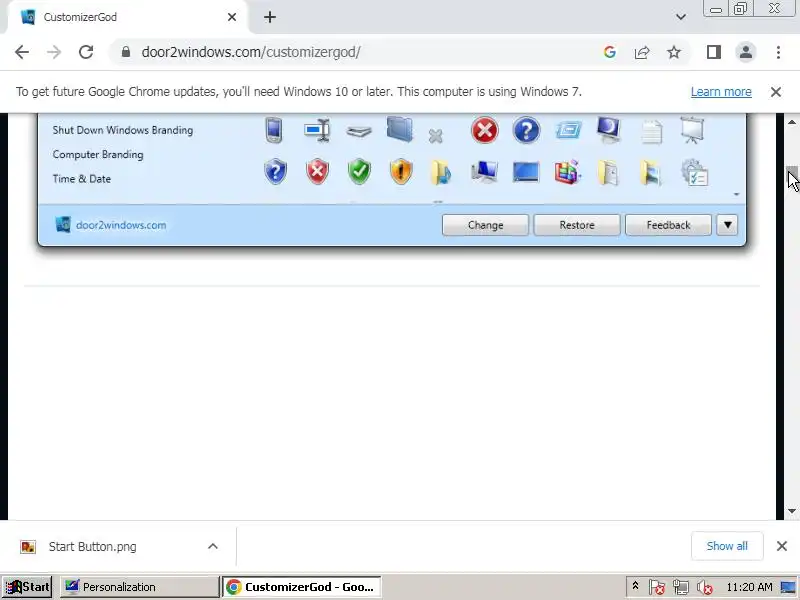Select the yellow warning shield icon
Screen dimensions: 800x600
point(401,172)
